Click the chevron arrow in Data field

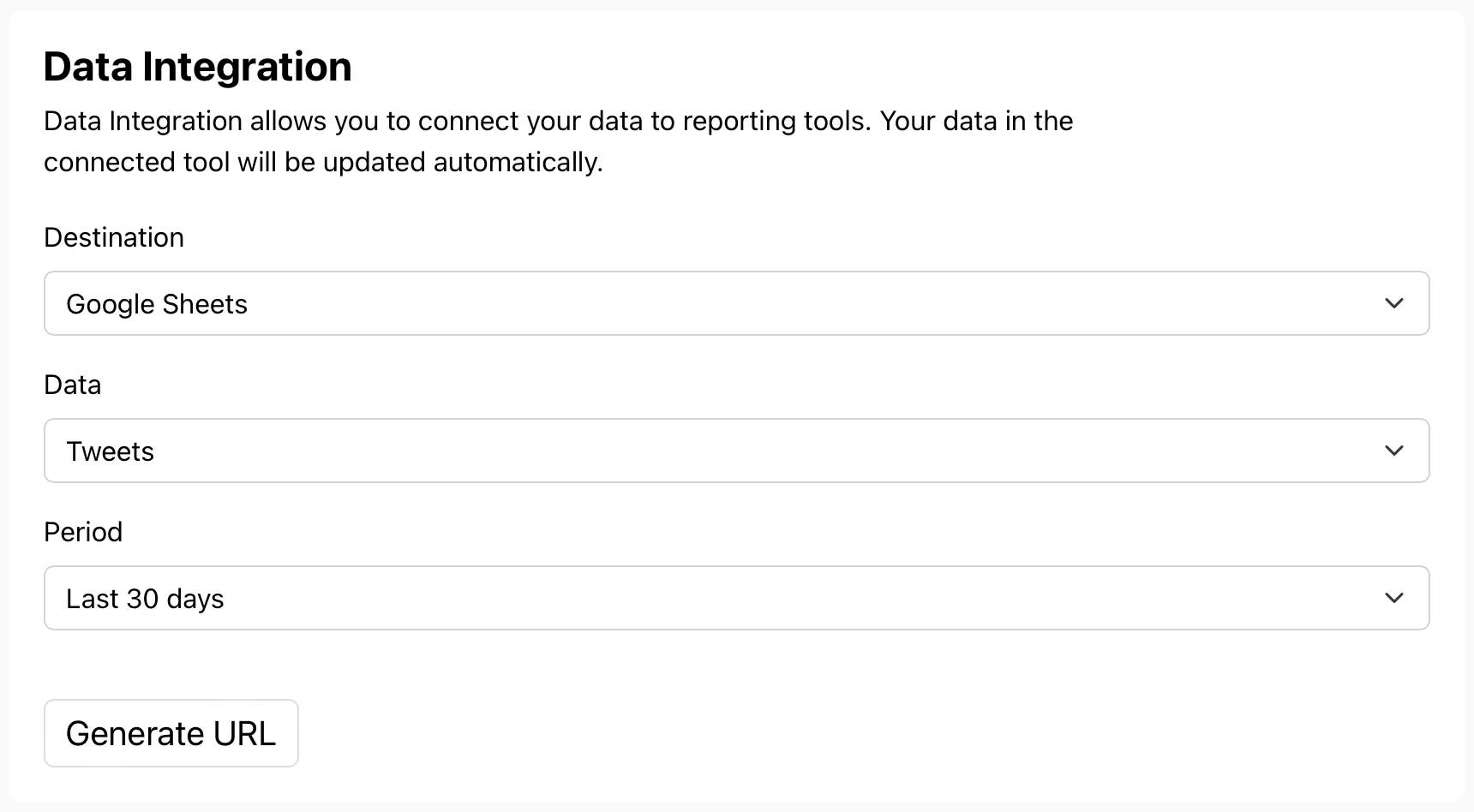(x=1394, y=451)
